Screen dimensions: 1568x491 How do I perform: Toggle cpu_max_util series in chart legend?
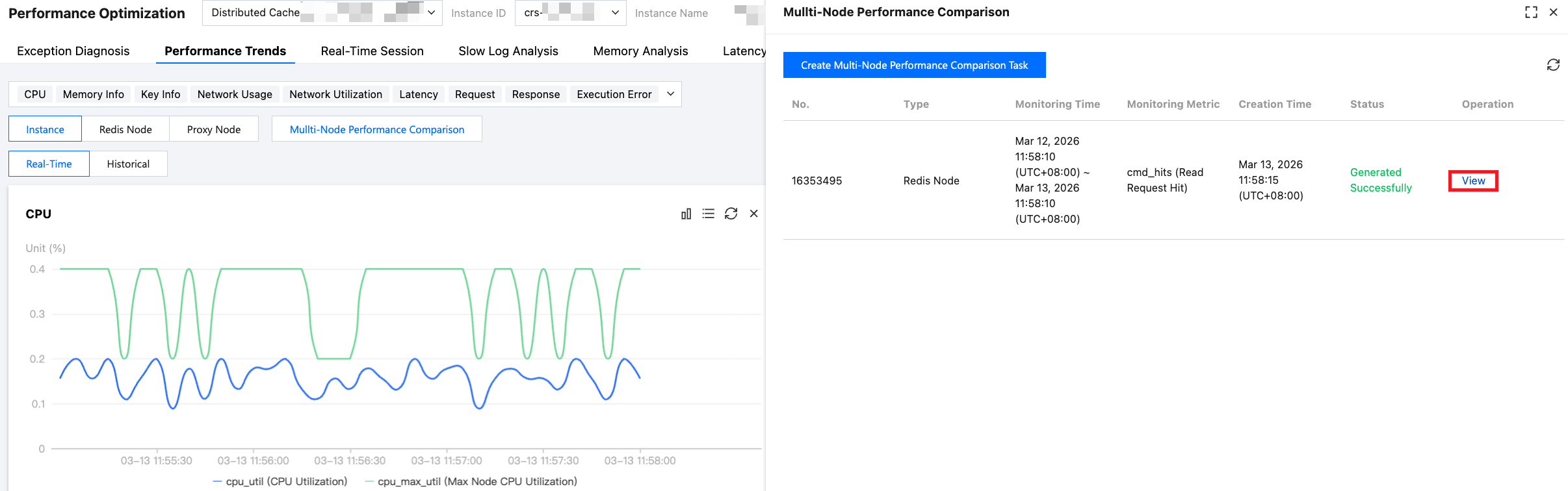click(471, 481)
